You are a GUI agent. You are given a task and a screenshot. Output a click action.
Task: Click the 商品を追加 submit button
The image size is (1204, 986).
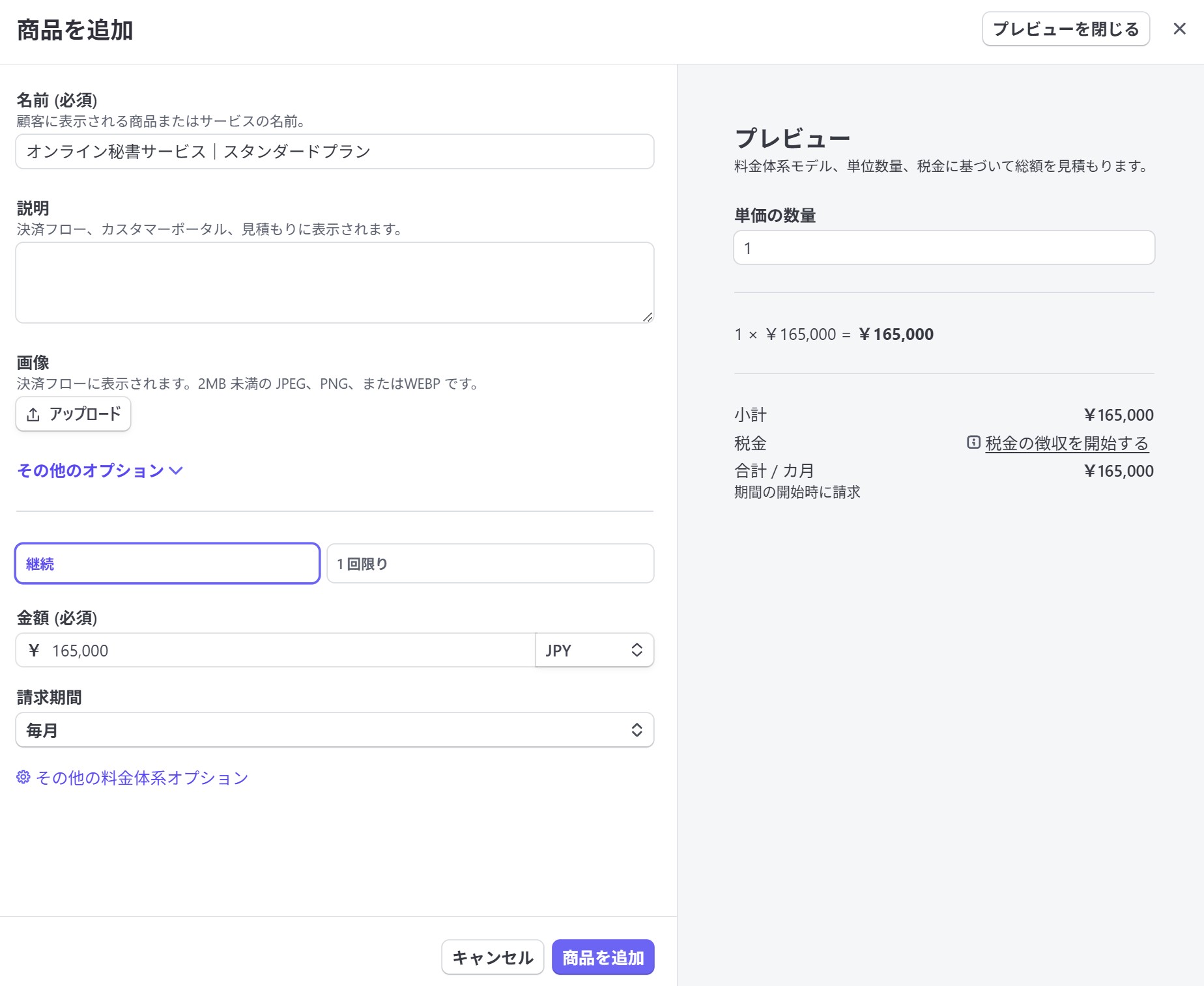[x=603, y=957]
